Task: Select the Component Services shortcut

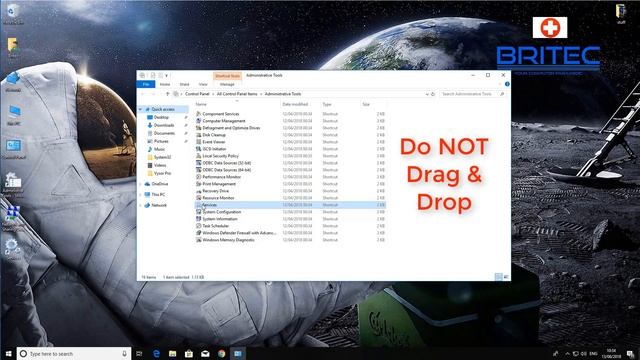Action: [221, 114]
